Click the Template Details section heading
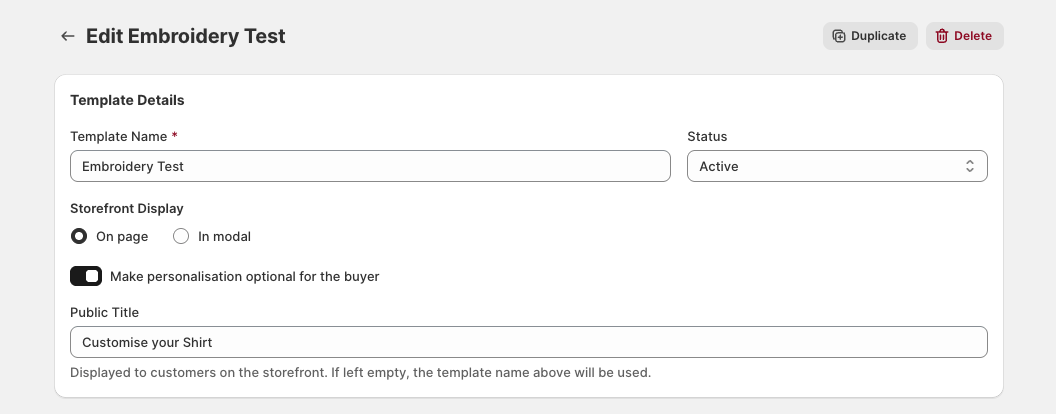 tap(127, 100)
